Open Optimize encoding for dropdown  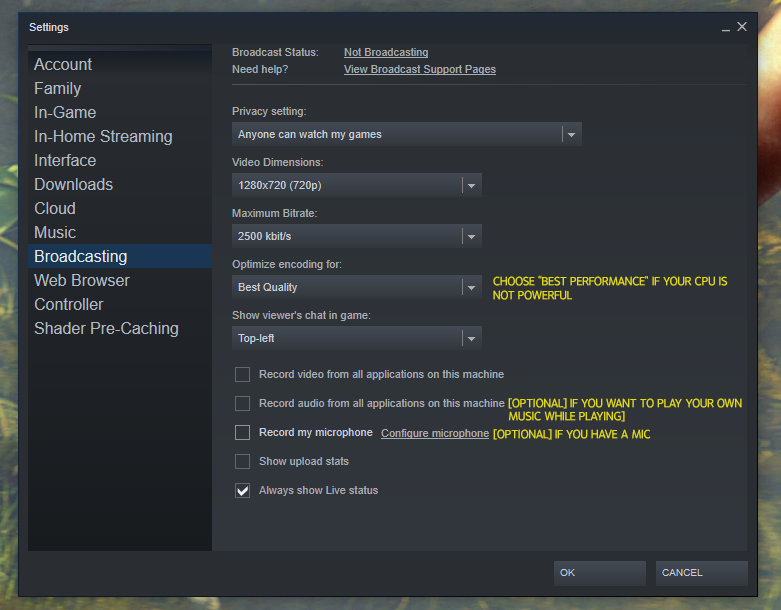click(357, 287)
